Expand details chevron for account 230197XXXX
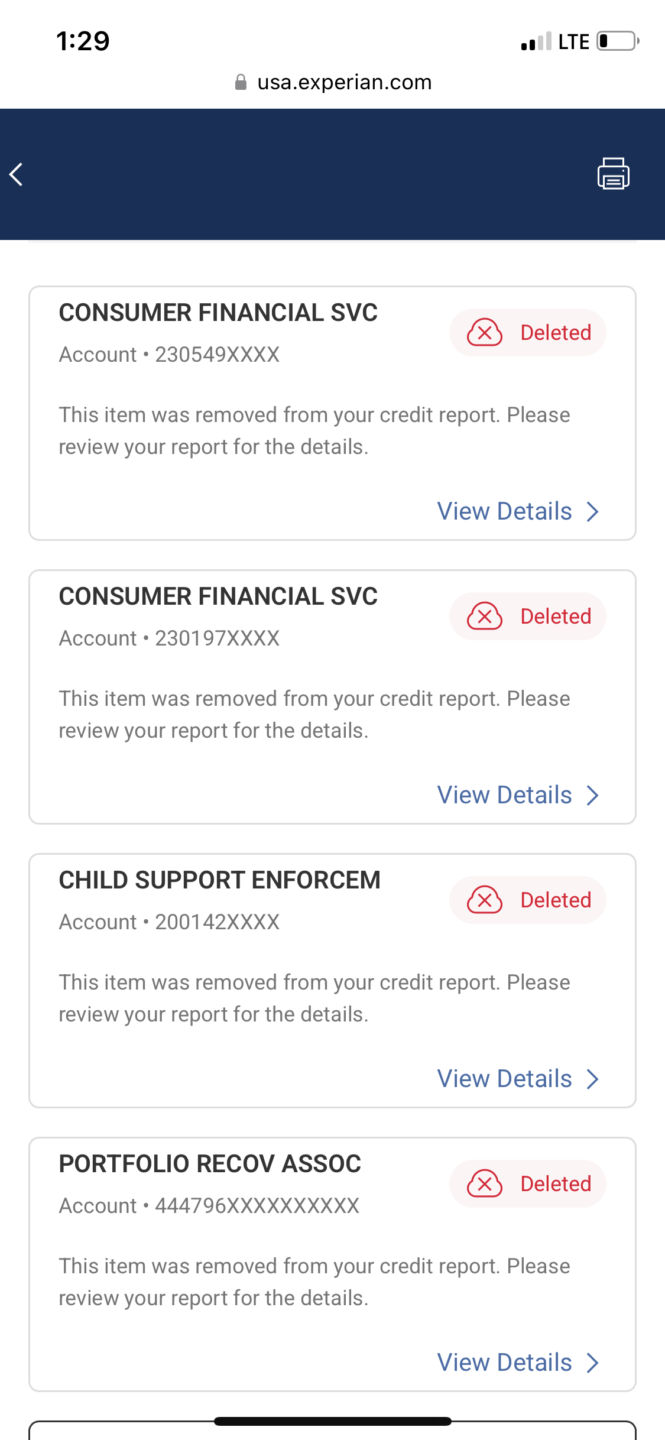Image resolution: width=665 pixels, height=1440 pixels. [593, 796]
